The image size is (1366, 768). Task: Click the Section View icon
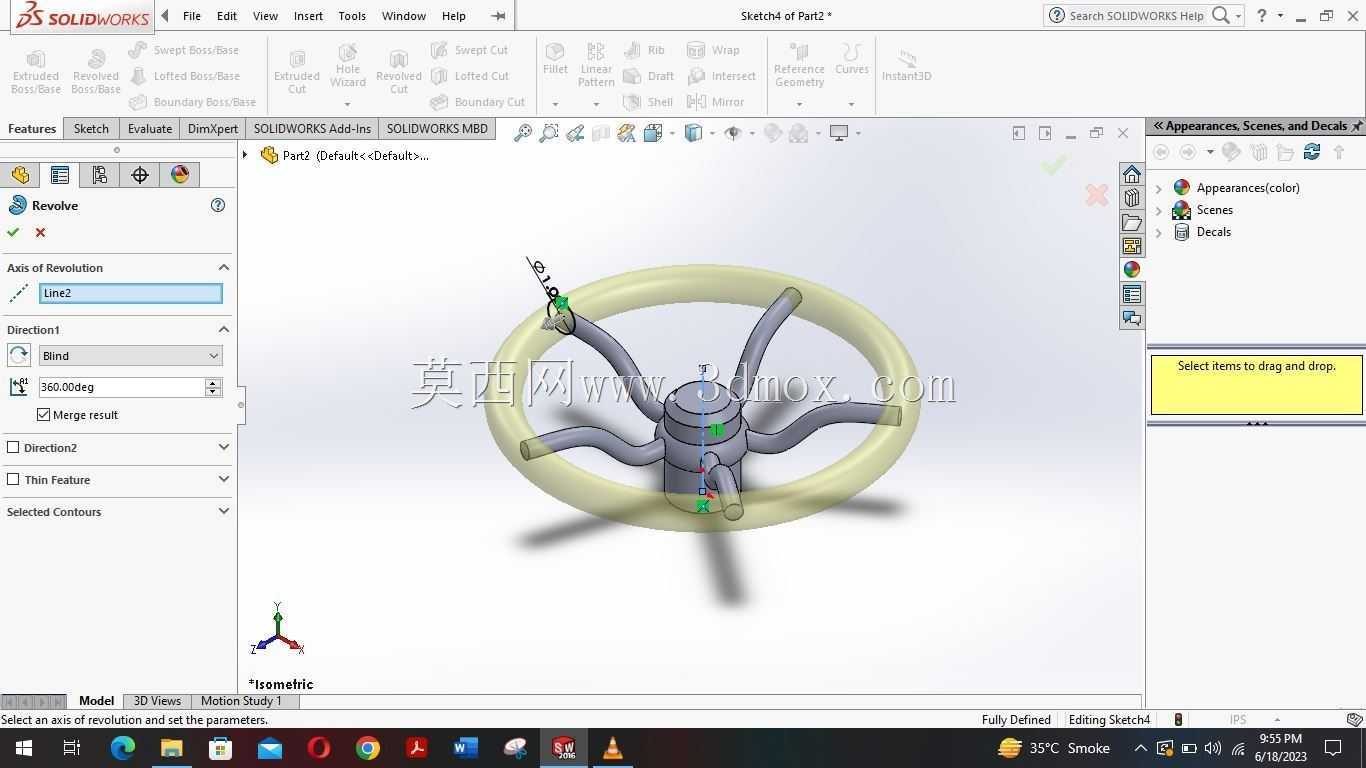[x=601, y=133]
